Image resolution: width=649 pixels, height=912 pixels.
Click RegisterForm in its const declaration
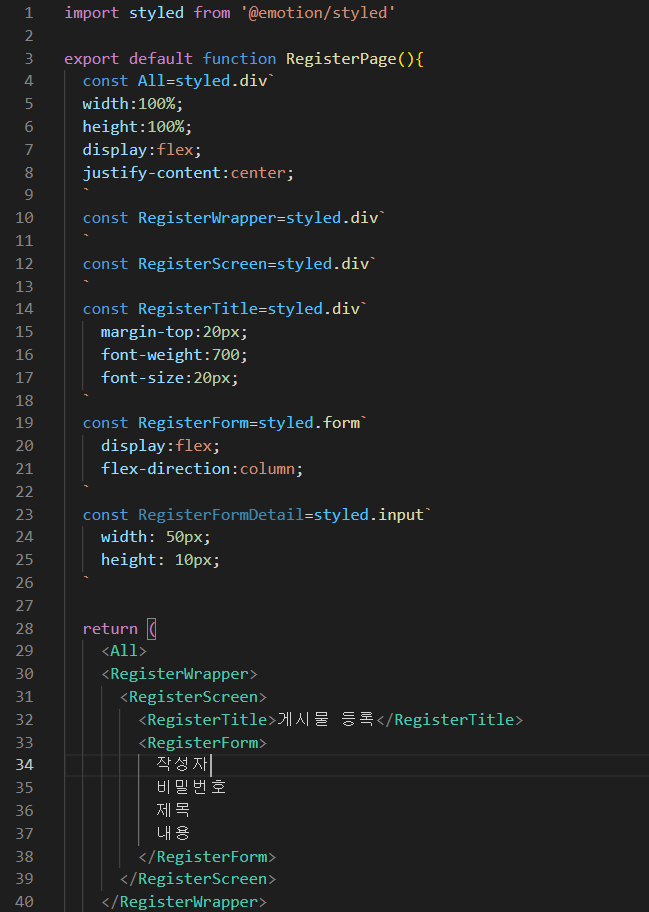tap(193, 423)
